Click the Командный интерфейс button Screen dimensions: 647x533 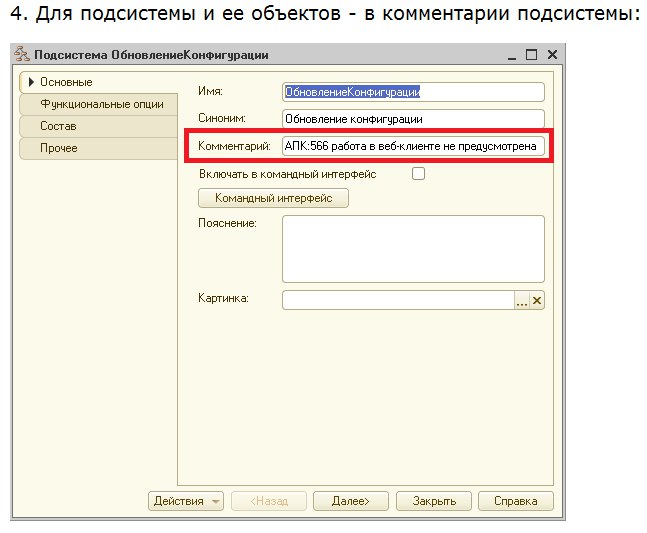pos(273,198)
